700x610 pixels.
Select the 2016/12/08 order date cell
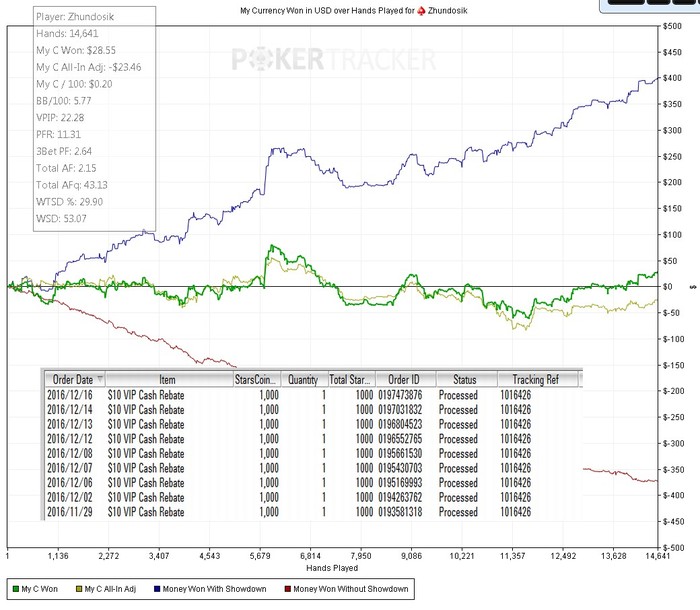pyautogui.click(x=70, y=454)
